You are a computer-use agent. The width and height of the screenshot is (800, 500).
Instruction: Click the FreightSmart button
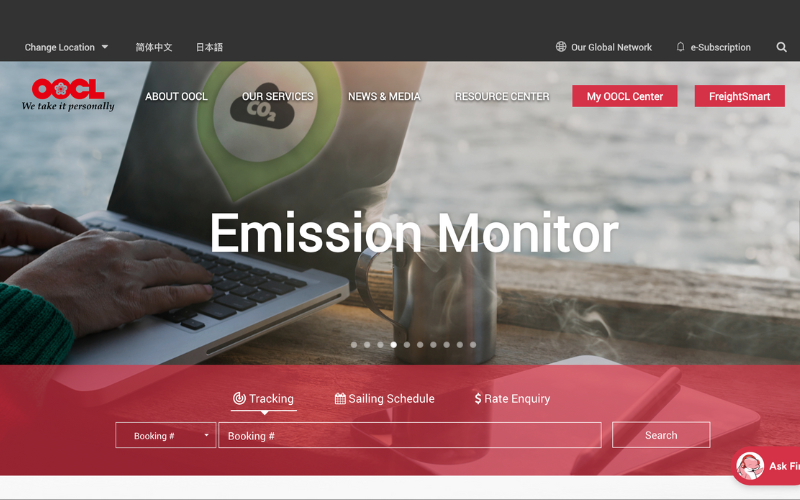tap(739, 96)
